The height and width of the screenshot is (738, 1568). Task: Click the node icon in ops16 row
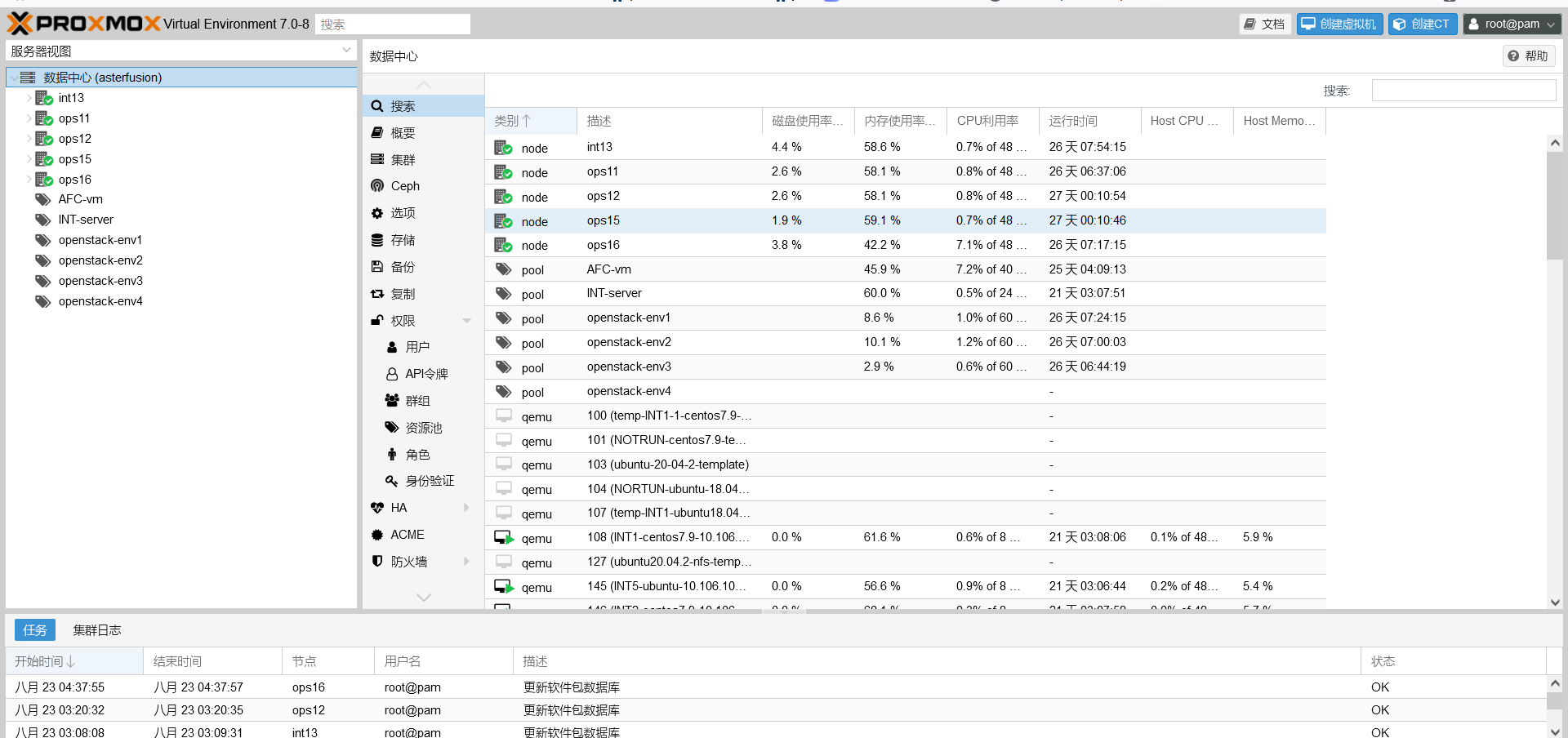pos(503,245)
